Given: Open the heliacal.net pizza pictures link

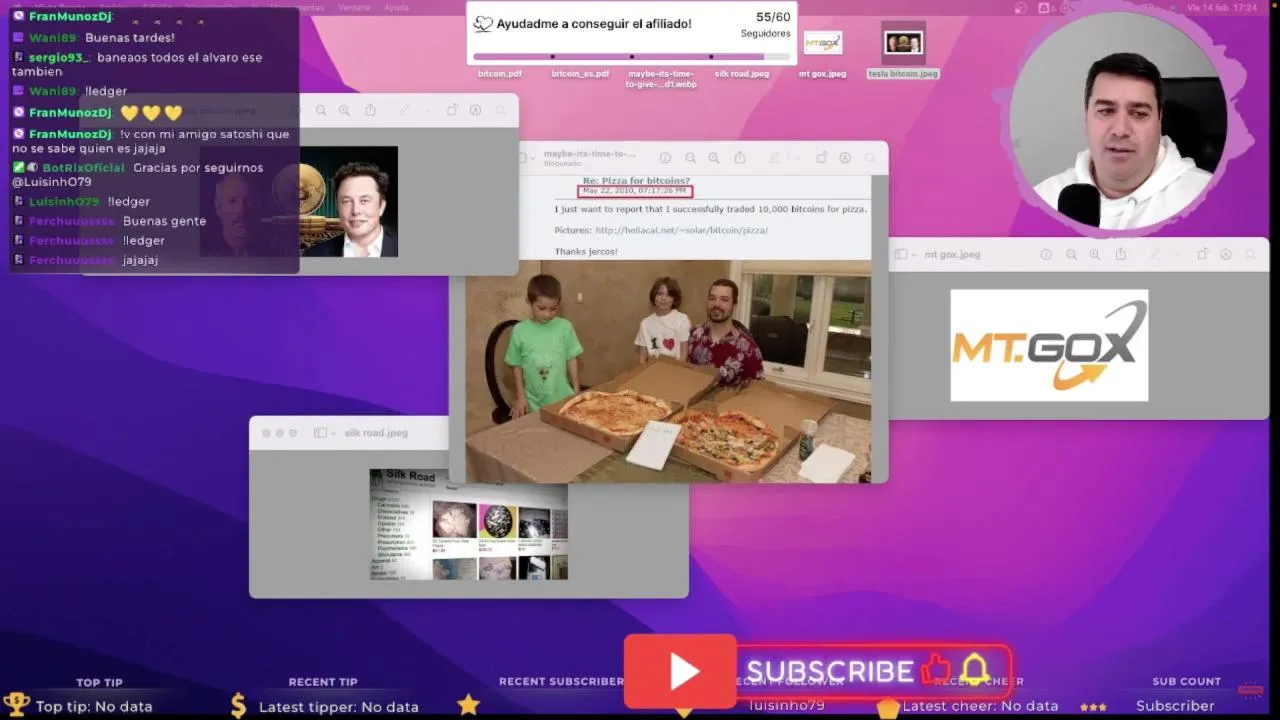Looking at the screenshot, I should click(681, 230).
